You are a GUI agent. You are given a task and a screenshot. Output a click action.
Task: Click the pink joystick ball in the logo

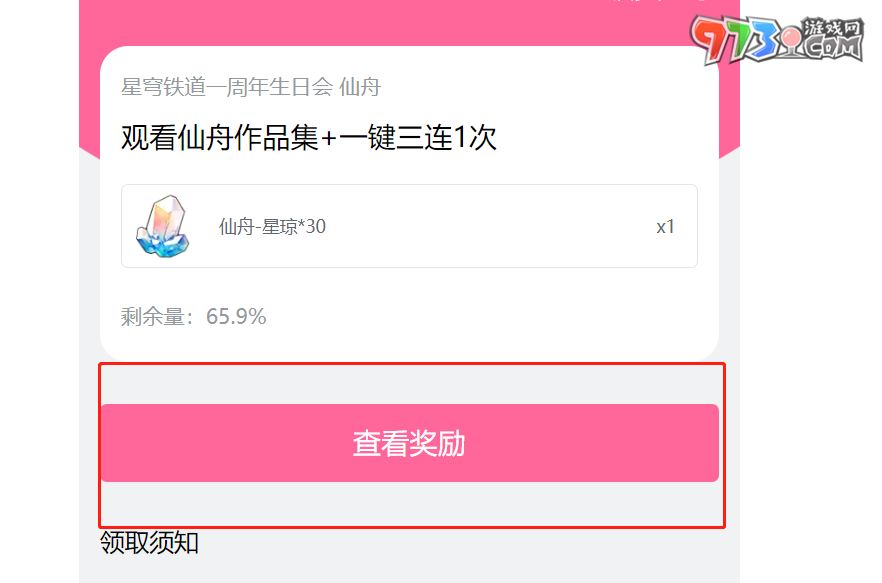point(792,37)
